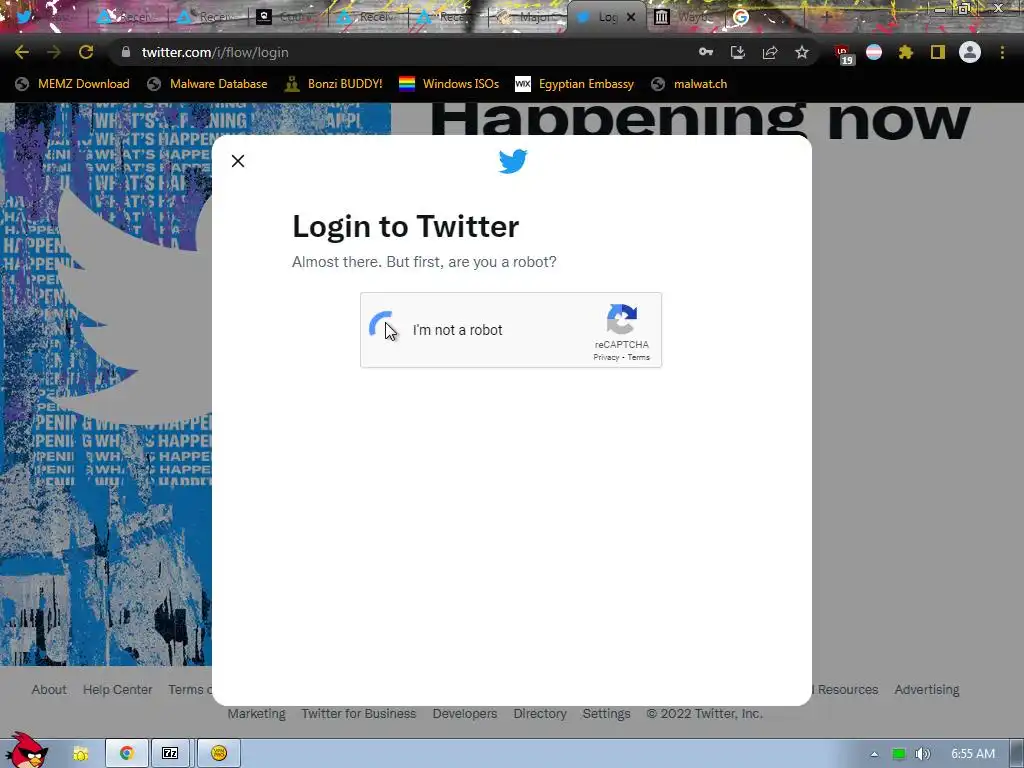The height and width of the screenshot is (768, 1024).
Task: Open the reCAPTCHA Terms link
Action: pos(639,357)
